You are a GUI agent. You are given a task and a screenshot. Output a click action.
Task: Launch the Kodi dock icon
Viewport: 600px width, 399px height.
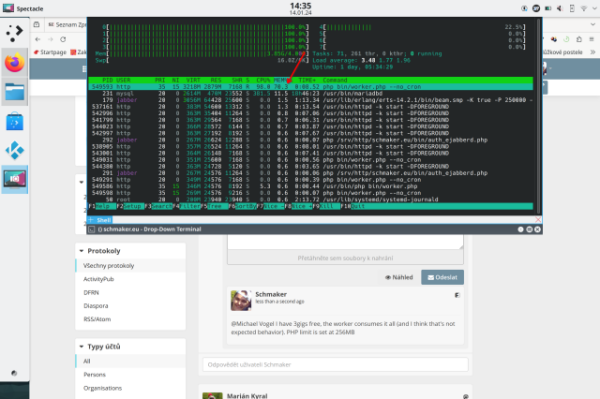tap(15, 150)
